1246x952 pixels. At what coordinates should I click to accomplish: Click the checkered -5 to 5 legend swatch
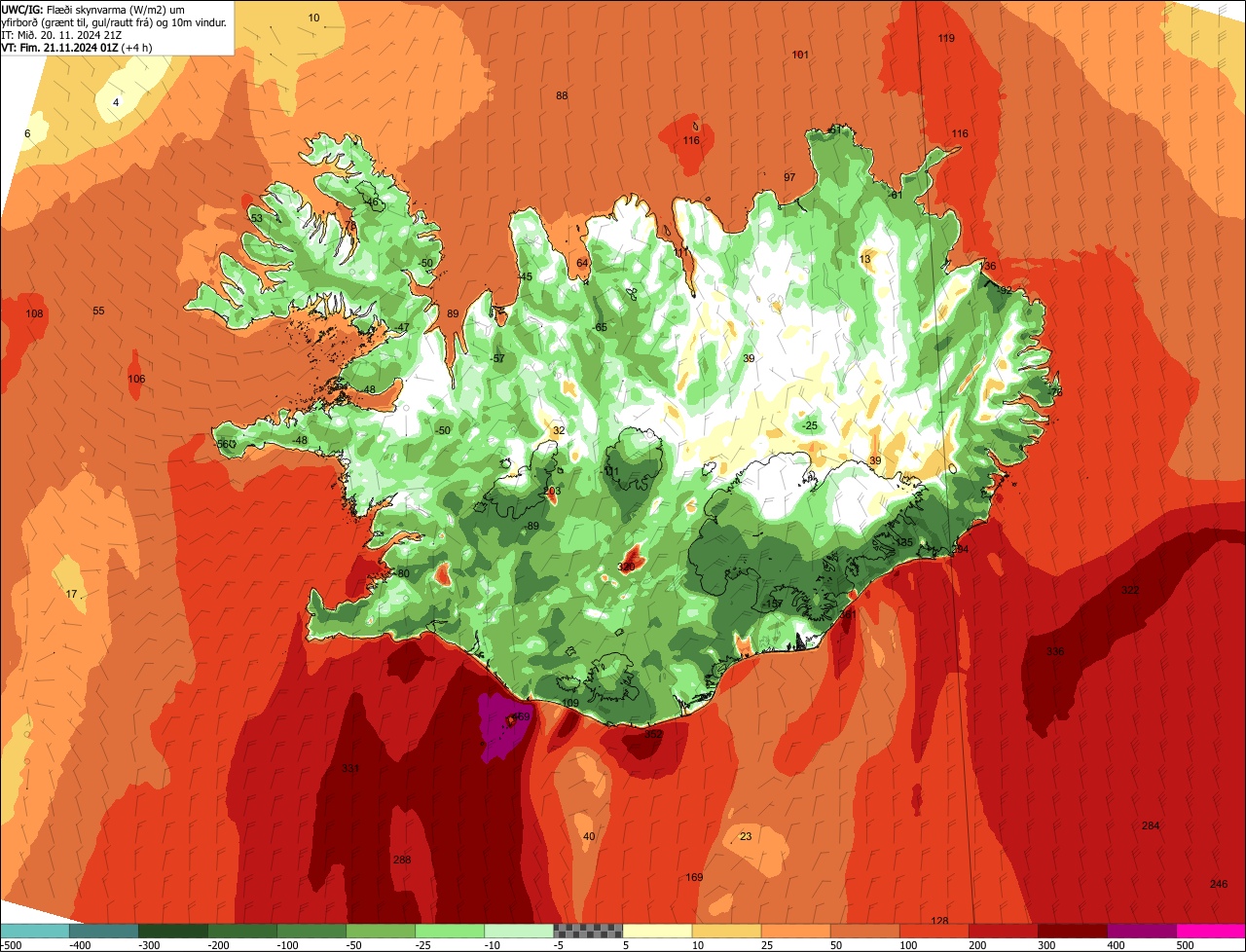click(587, 931)
